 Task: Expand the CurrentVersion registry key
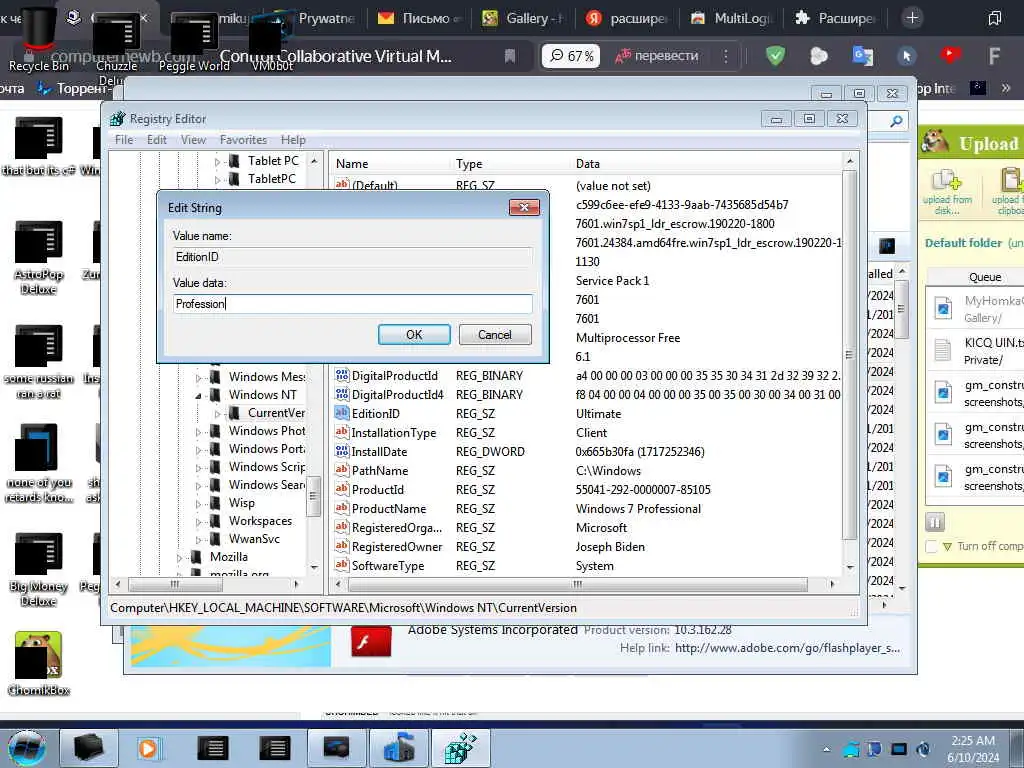(x=217, y=413)
